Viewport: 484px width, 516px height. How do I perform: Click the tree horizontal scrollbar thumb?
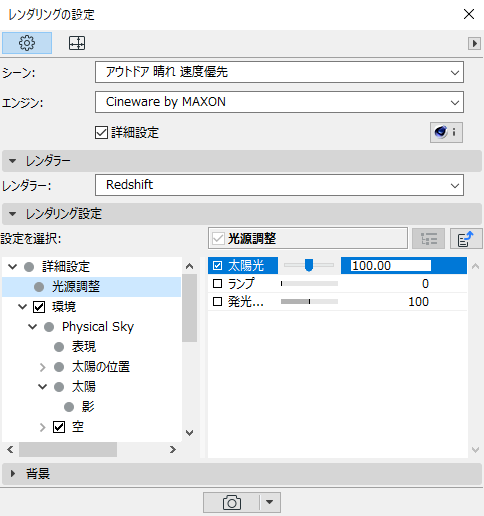68,450
